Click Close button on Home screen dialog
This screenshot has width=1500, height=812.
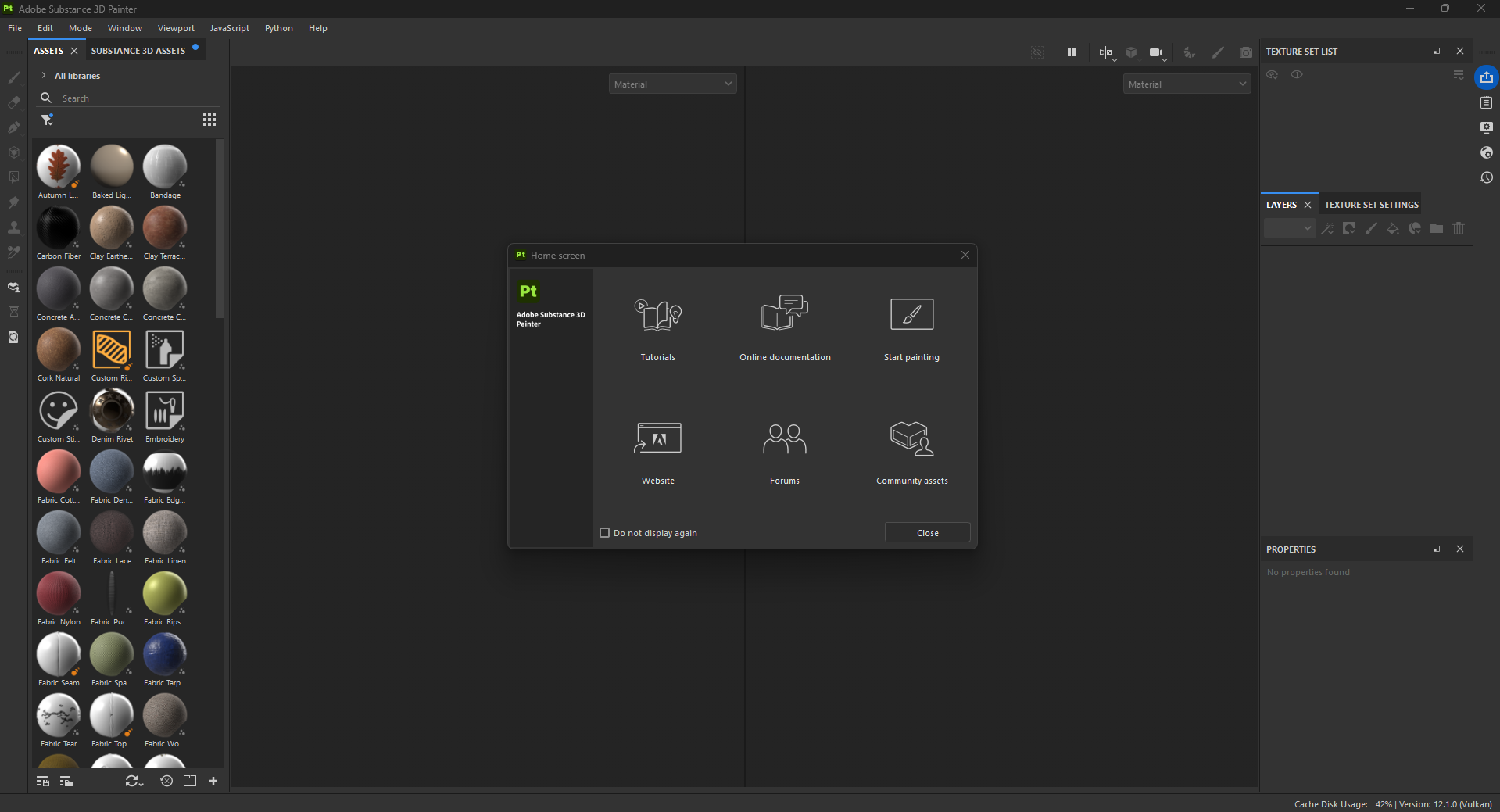[928, 533]
